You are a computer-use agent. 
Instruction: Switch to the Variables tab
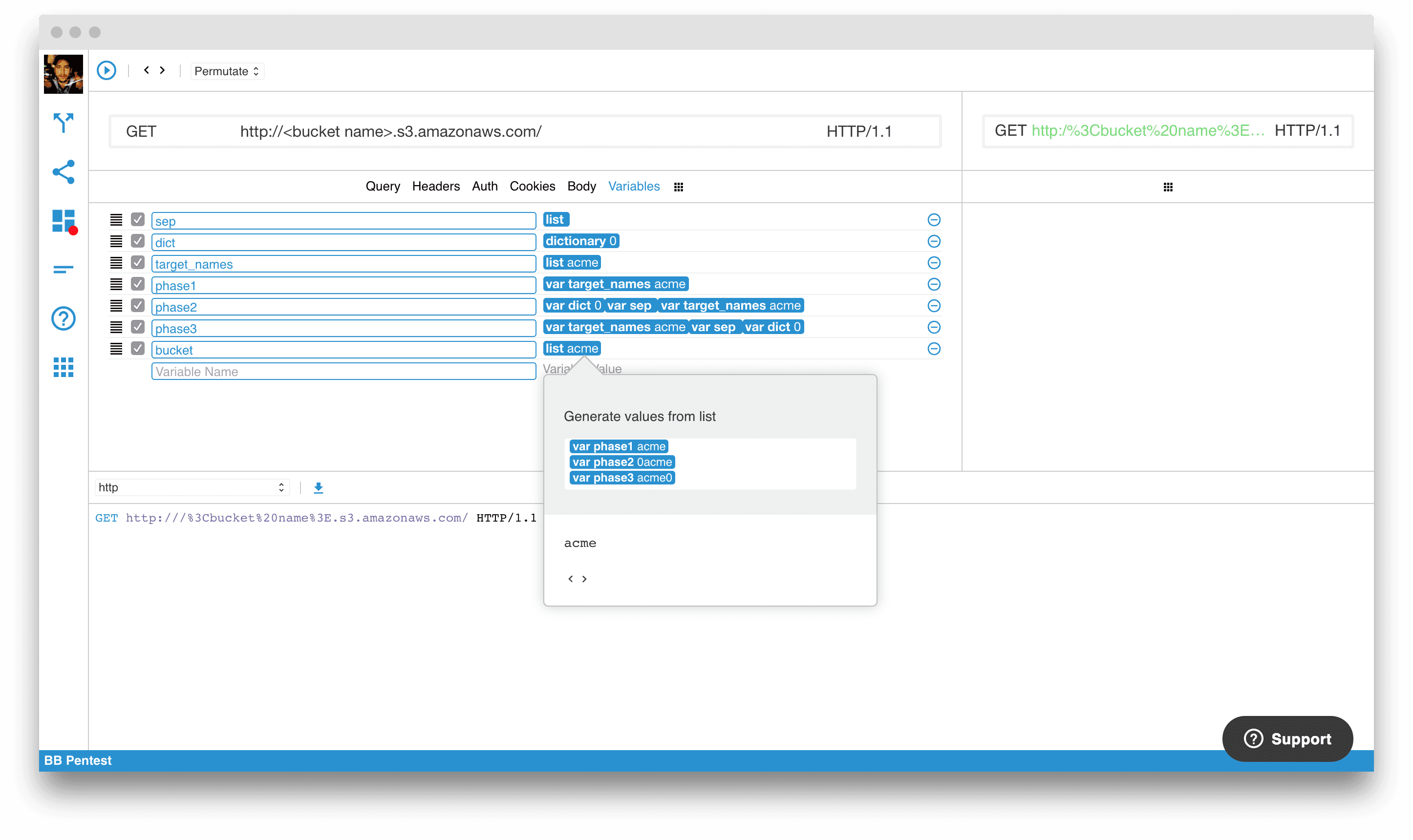click(634, 186)
